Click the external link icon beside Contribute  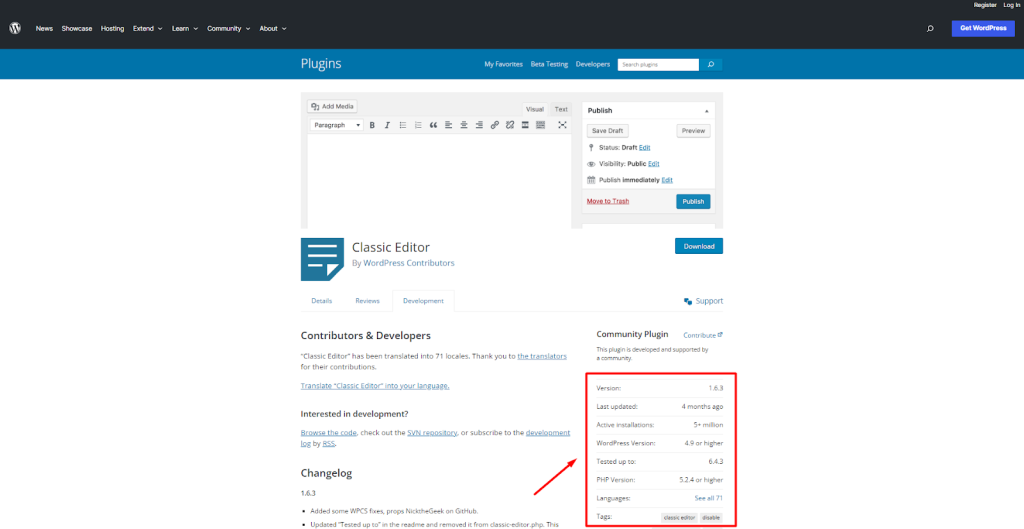[x=720, y=334]
